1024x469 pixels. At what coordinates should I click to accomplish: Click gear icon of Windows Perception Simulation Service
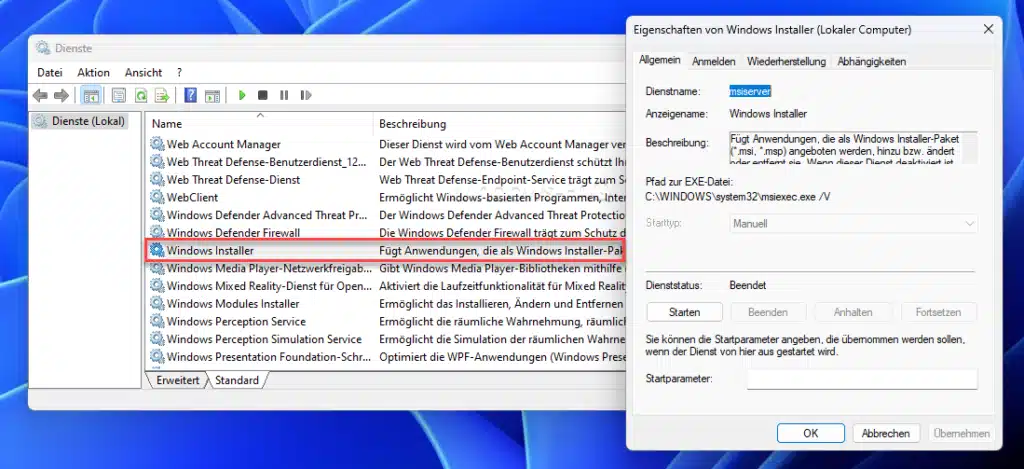pyautogui.click(x=157, y=339)
